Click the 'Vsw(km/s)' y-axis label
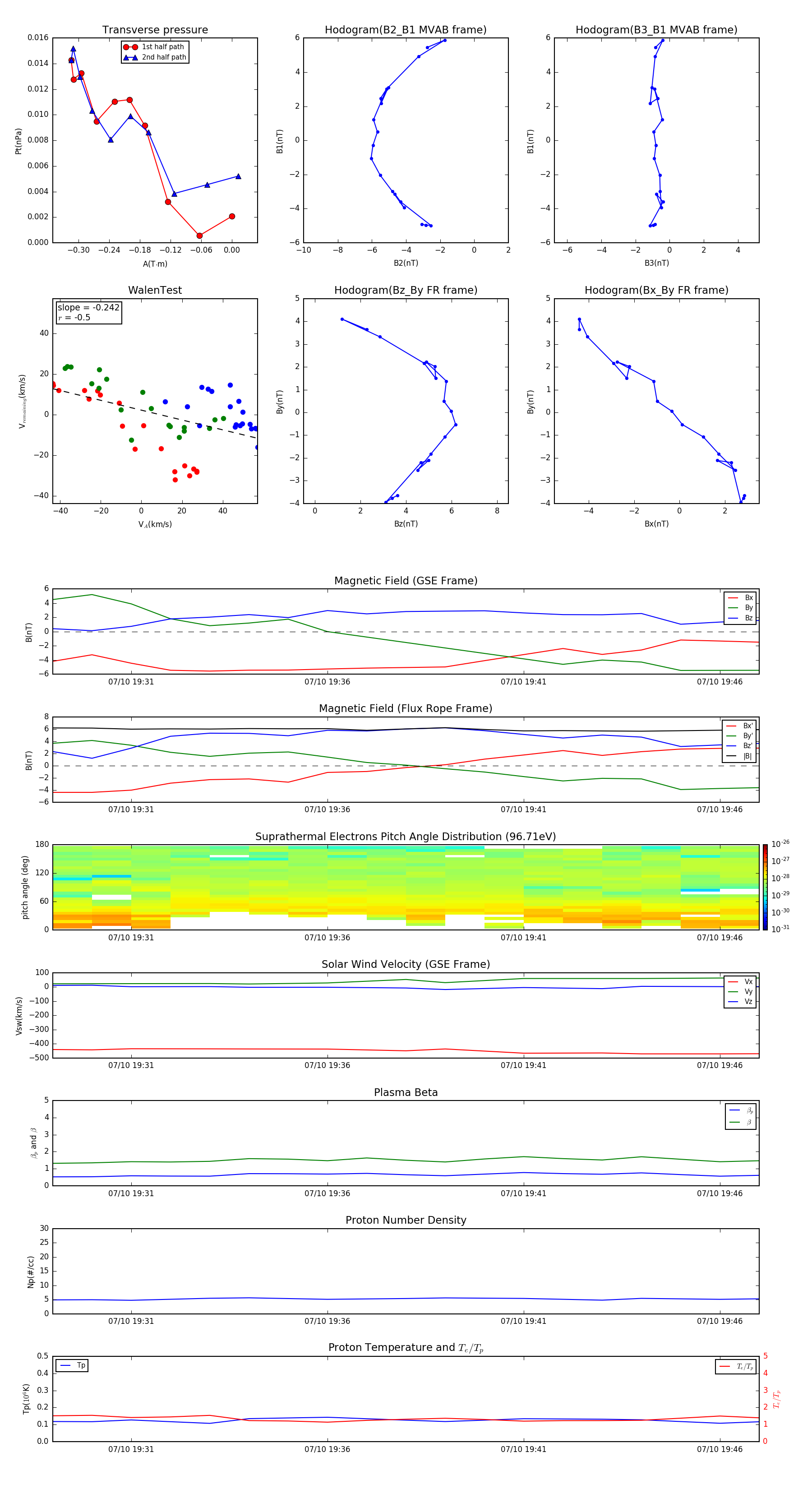 (x=18, y=1016)
